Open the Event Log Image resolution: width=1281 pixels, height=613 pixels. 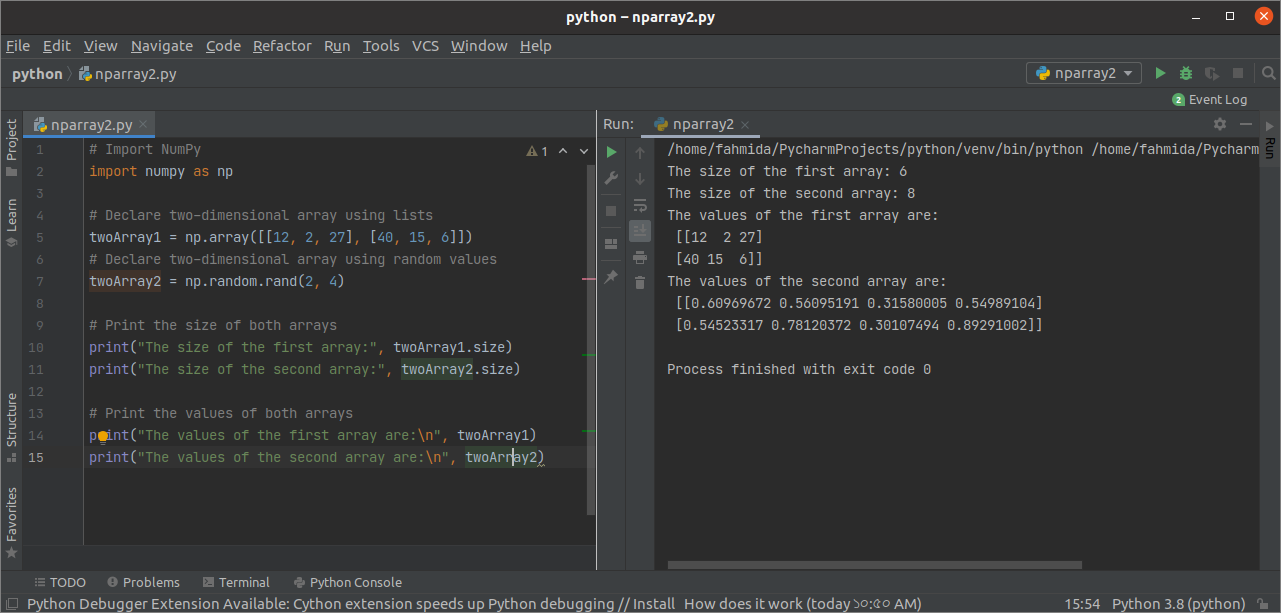(x=1210, y=99)
